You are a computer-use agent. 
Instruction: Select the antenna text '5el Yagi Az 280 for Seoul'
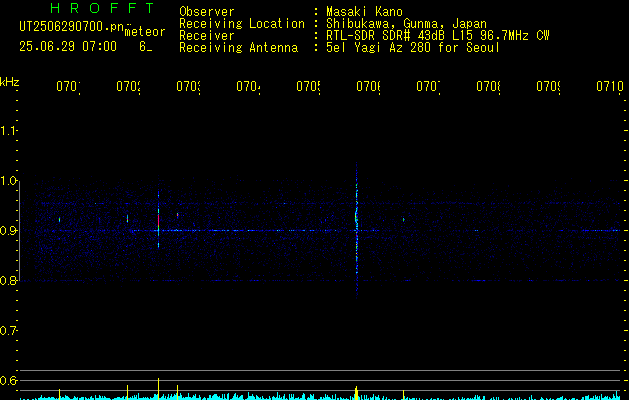tap(413, 48)
